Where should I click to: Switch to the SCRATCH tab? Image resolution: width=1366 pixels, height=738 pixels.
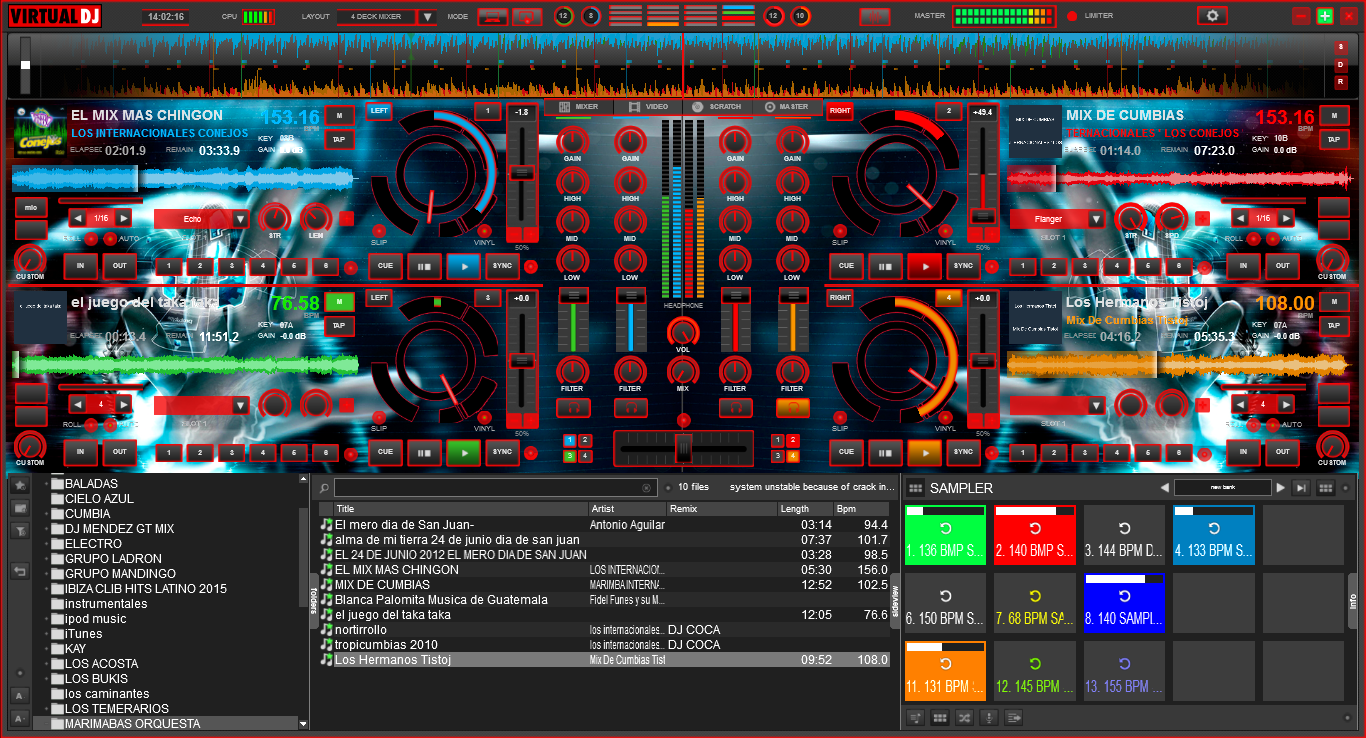coord(716,107)
